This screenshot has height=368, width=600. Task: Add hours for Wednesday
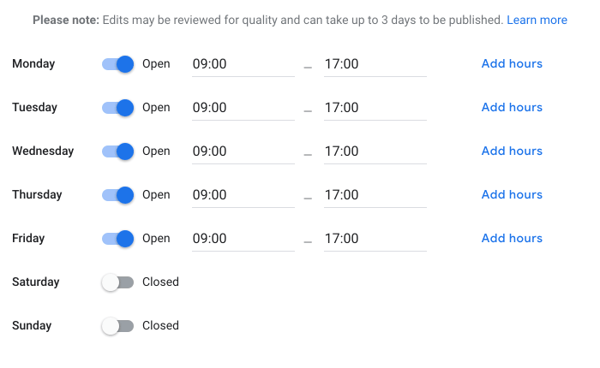point(512,151)
